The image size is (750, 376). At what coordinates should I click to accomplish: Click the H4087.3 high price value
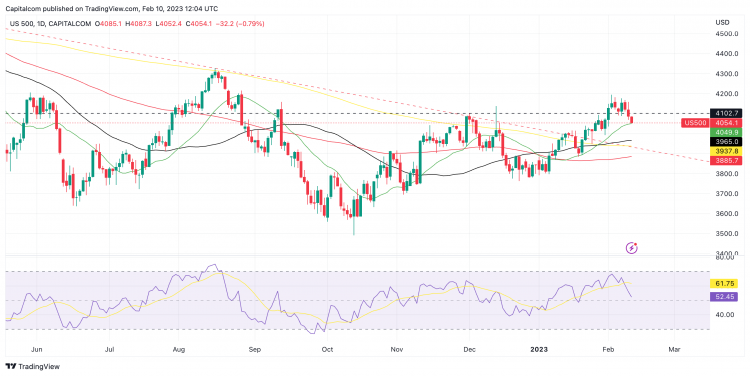coord(139,23)
